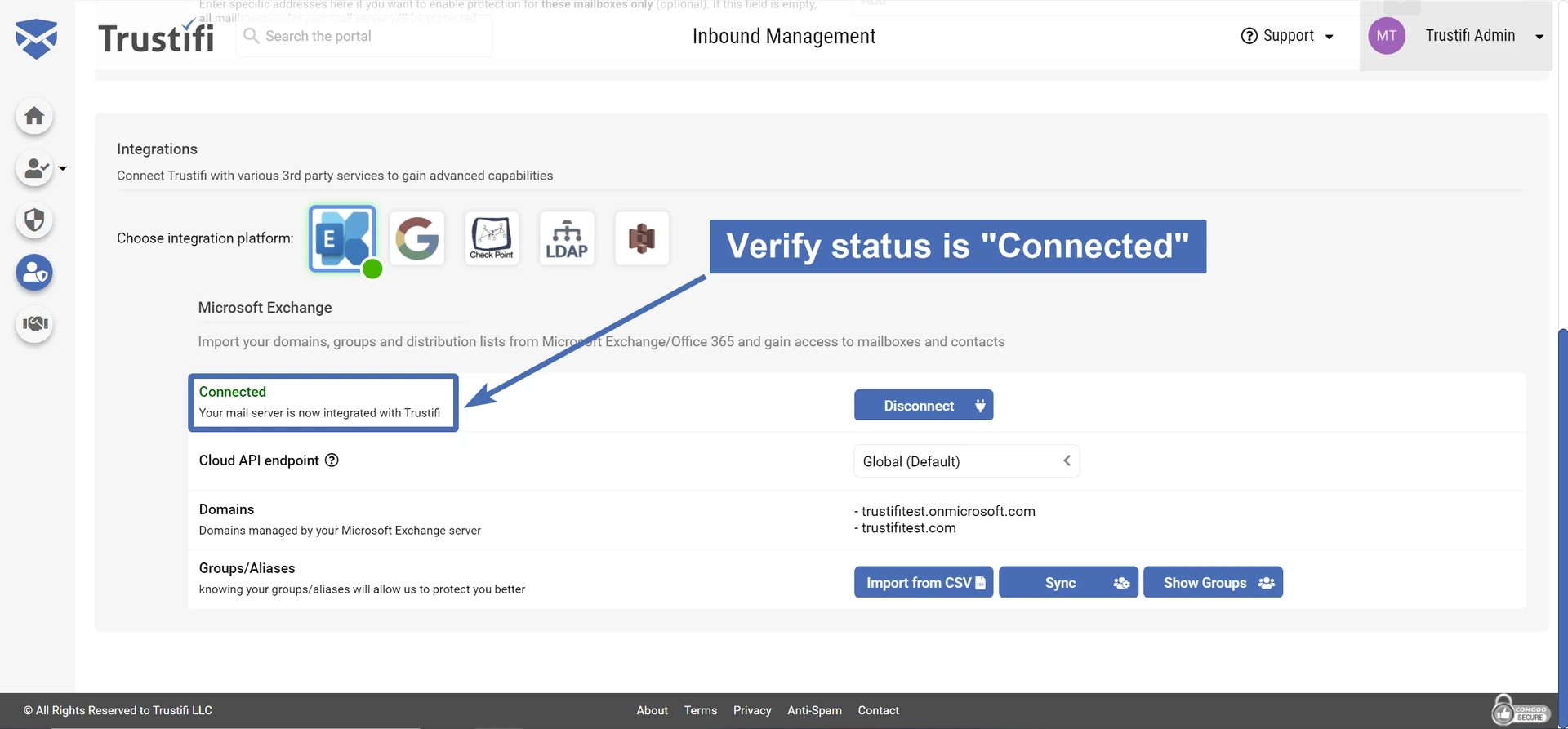Open the user check sidebar icon

[34, 168]
